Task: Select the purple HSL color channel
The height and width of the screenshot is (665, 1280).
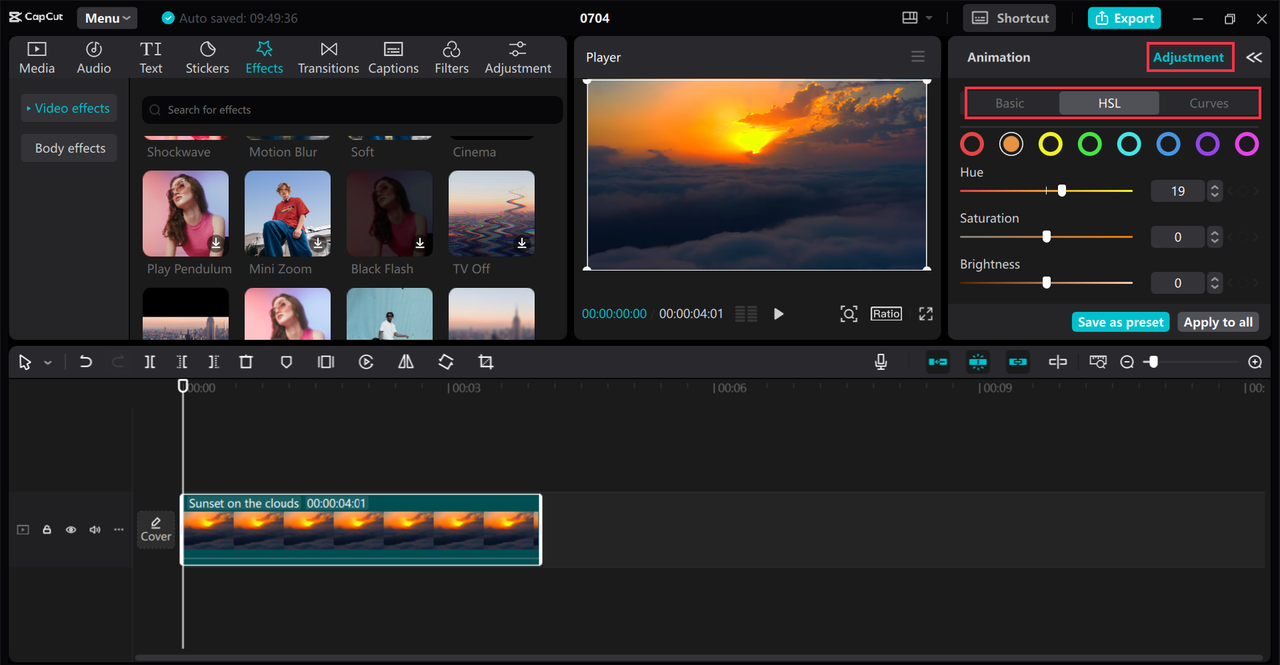Action: [x=1208, y=144]
